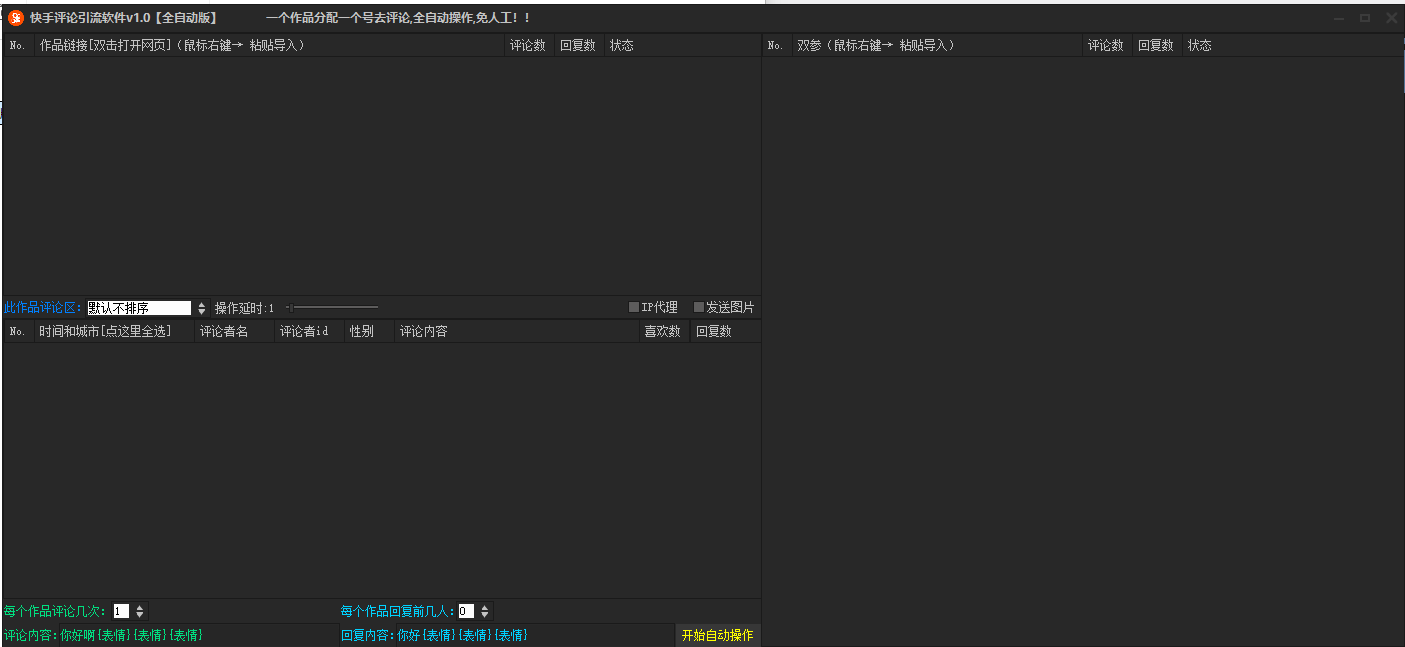Click the 评论内容 column header

[424, 331]
